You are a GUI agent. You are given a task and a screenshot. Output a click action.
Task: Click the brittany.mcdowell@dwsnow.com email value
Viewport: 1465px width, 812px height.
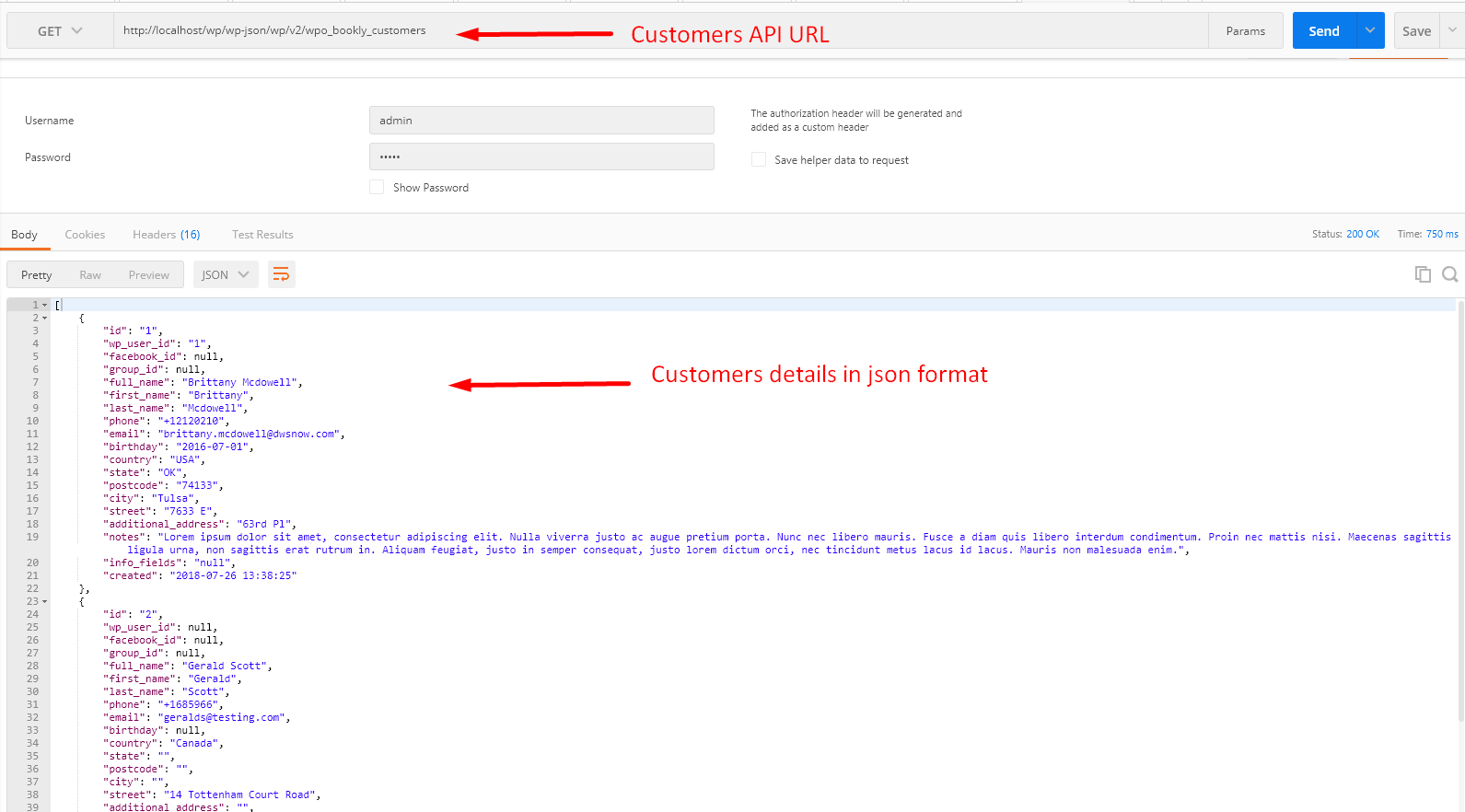click(x=249, y=434)
